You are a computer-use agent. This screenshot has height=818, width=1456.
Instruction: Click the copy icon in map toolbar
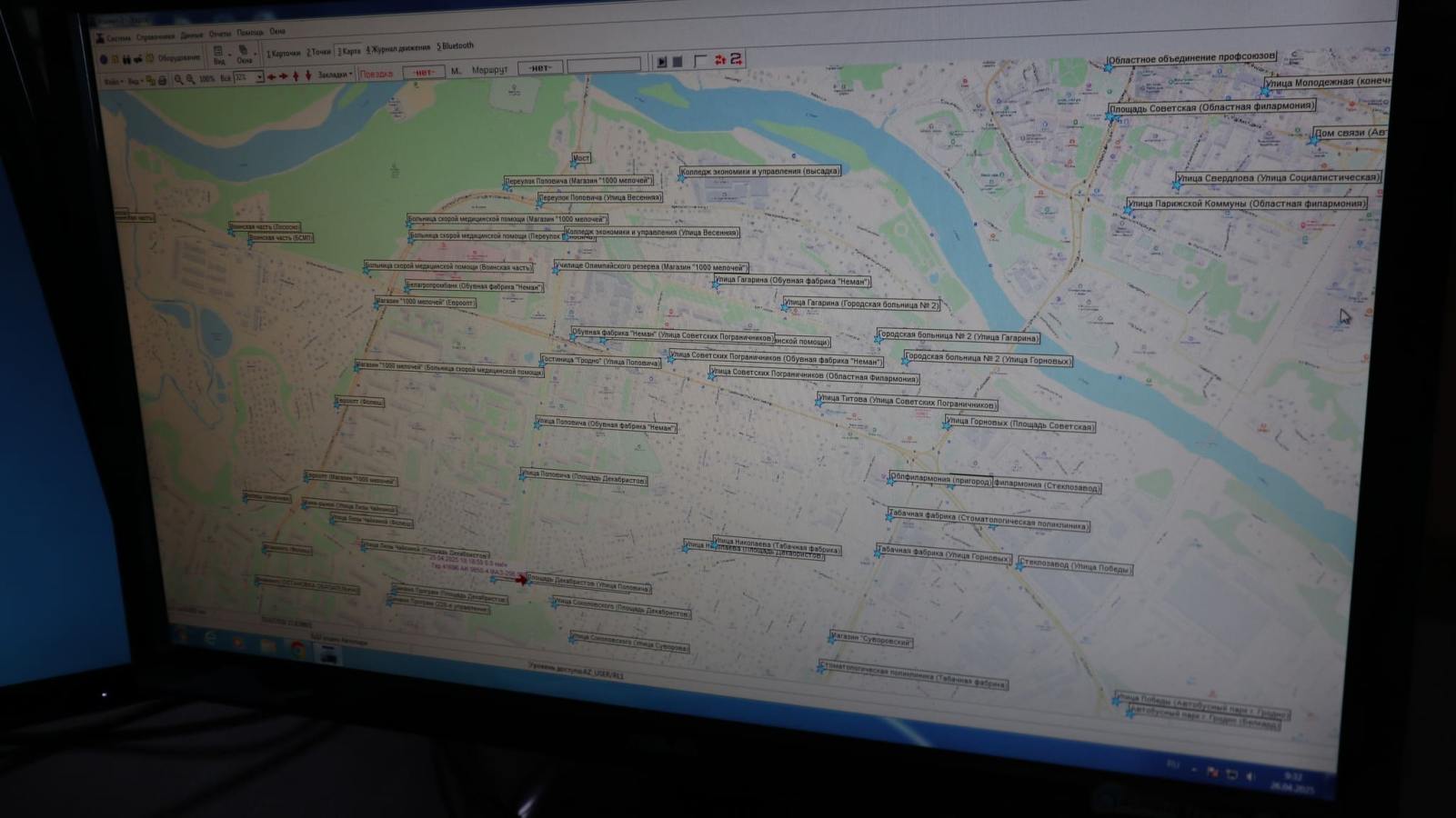coord(150,80)
